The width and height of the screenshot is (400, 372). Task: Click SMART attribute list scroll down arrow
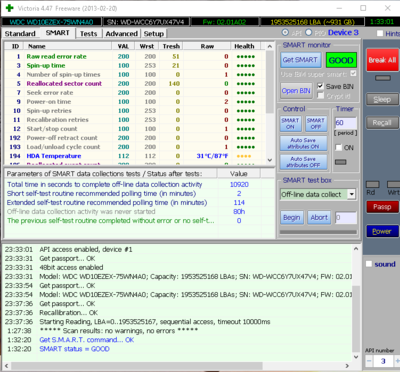270,160
